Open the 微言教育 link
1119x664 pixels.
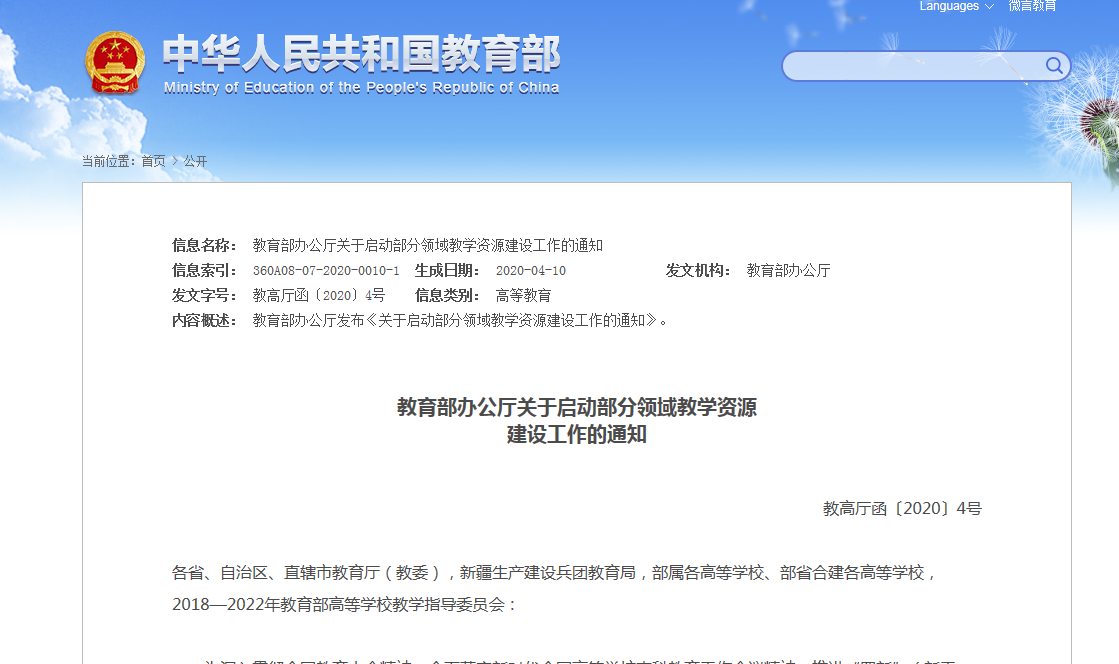point(1032,6)
